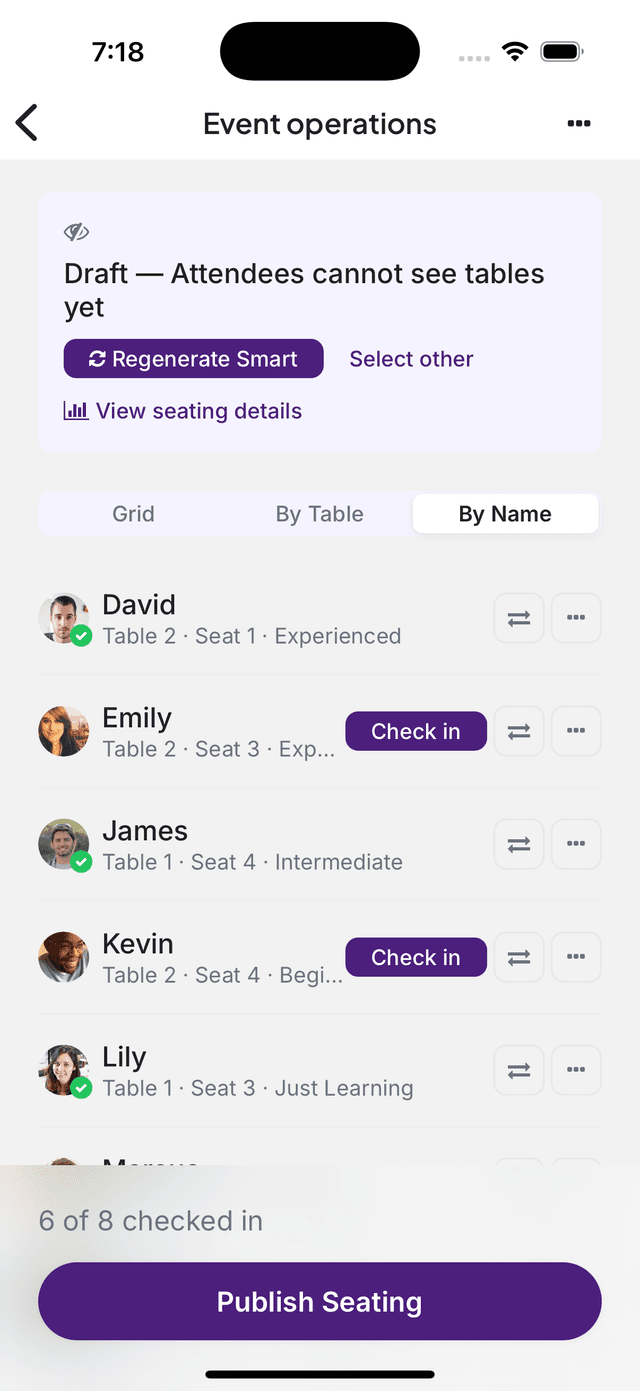Expand details with the back chevron arrow

point(25,122)
